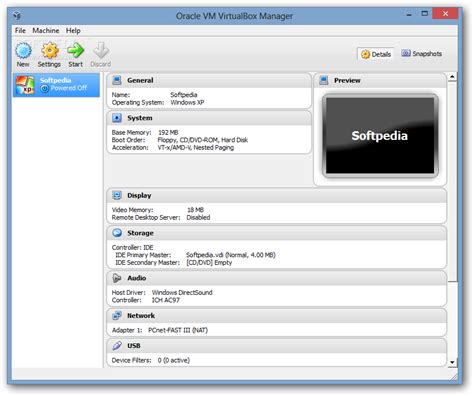The image size is (474, 396).
Task: Open the General section header link
Action: tap(140, 80)
